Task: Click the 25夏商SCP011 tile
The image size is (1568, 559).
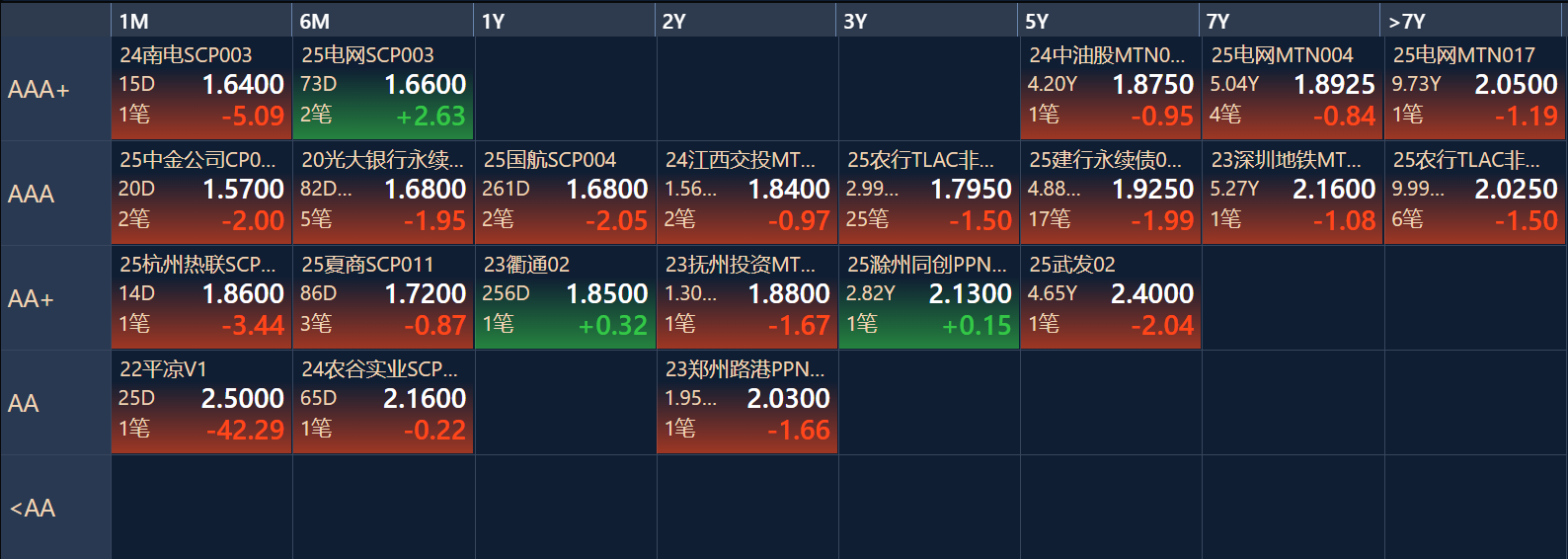Action: tap(383, 298)
